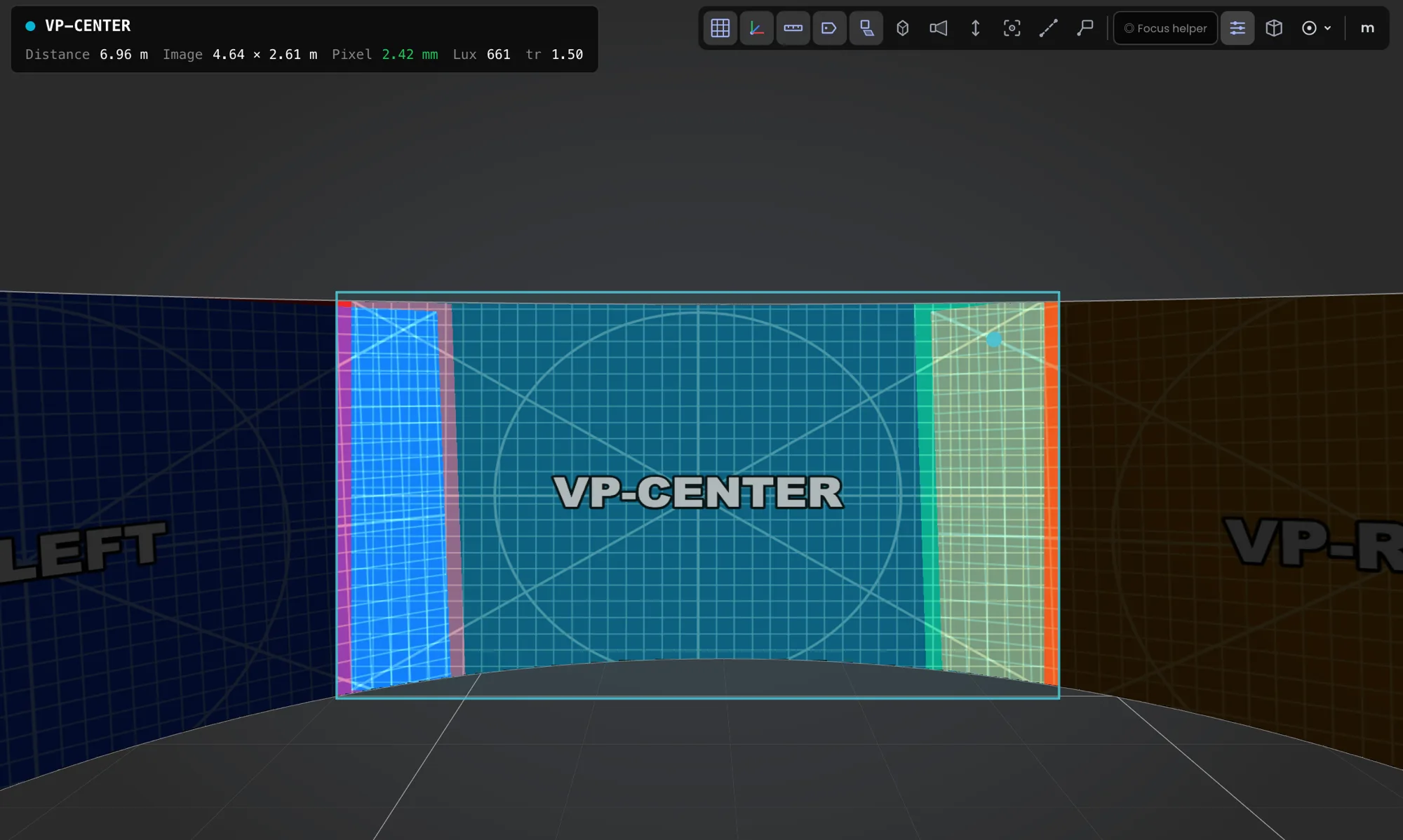Screen dimensions: 1403x840
Task: Click the Image size 4.64 × 2.61 m
Action: tap(264, 54)
